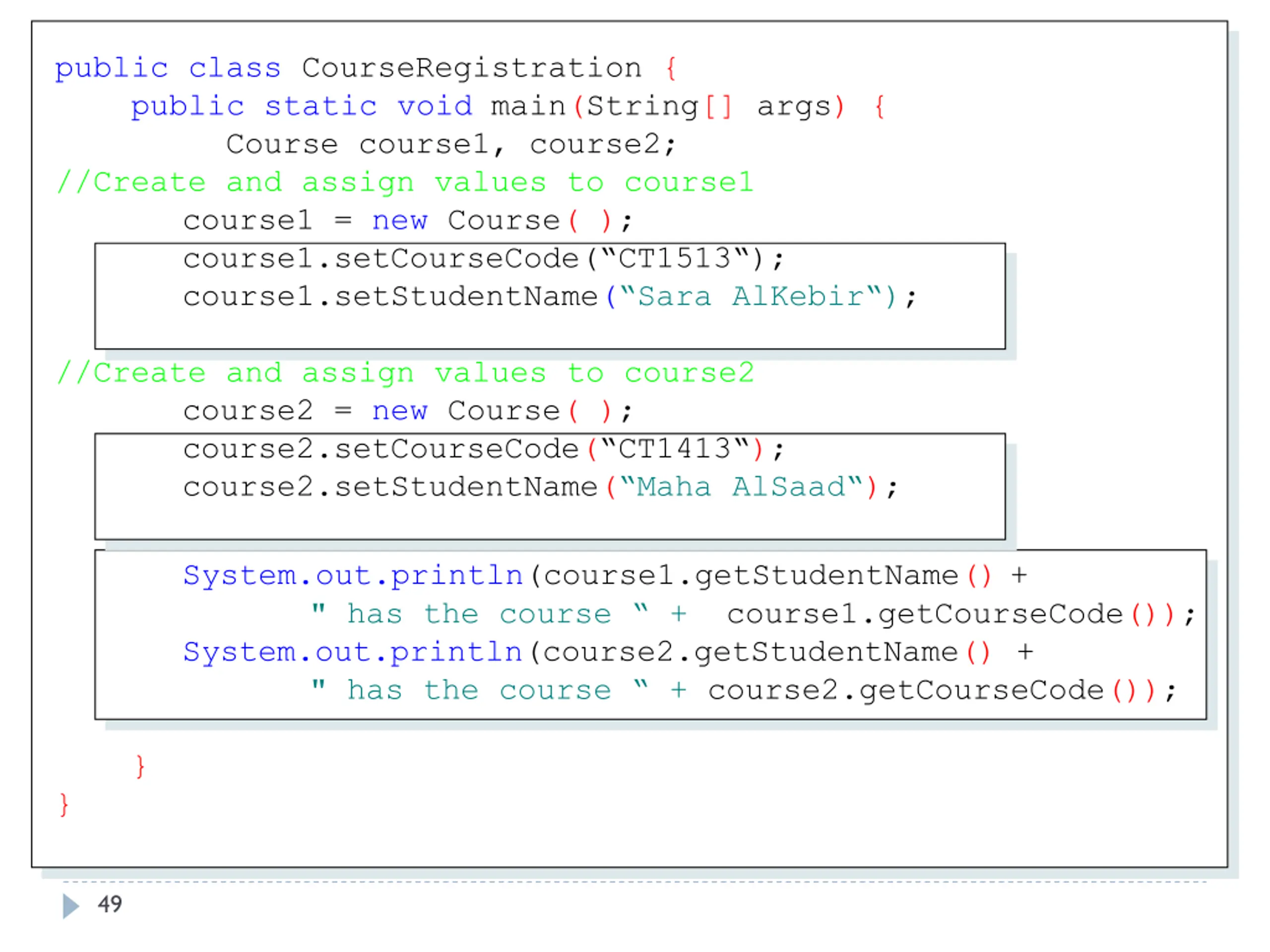
Task: Click the println line with course2.getStudentName()
Action: (609, 653)
